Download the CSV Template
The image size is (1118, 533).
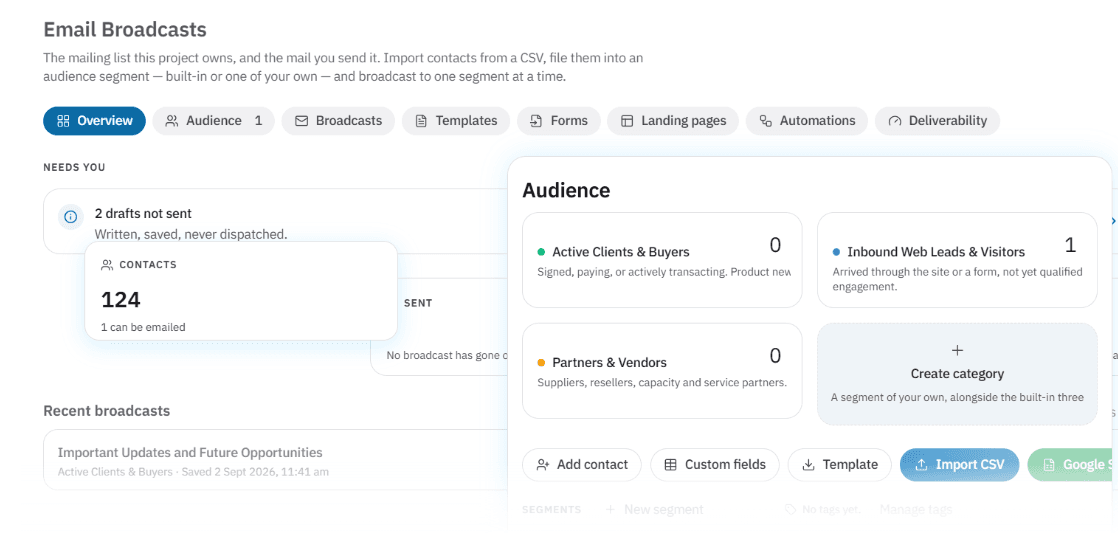(839, 465)
